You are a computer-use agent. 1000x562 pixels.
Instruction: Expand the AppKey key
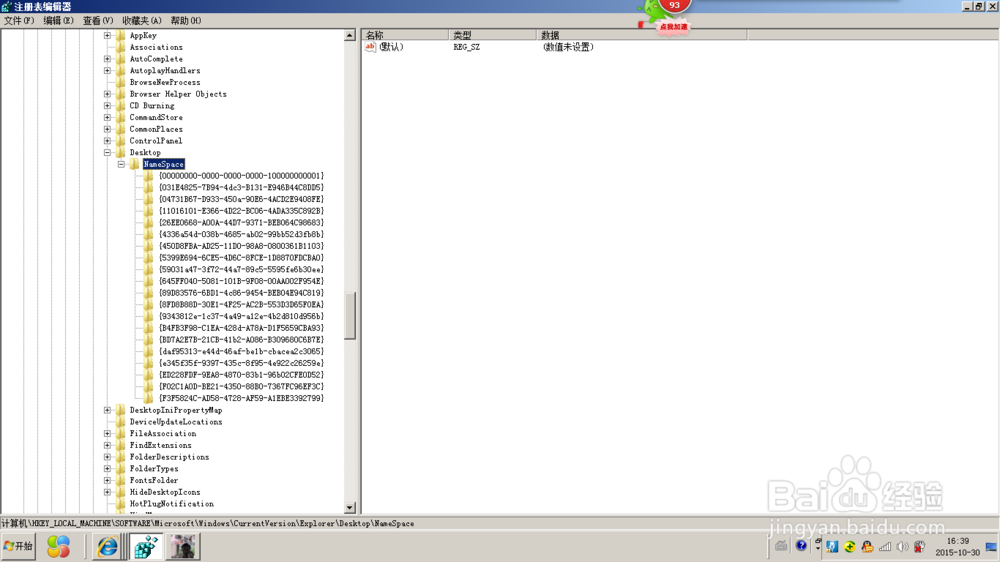[107, 36]
